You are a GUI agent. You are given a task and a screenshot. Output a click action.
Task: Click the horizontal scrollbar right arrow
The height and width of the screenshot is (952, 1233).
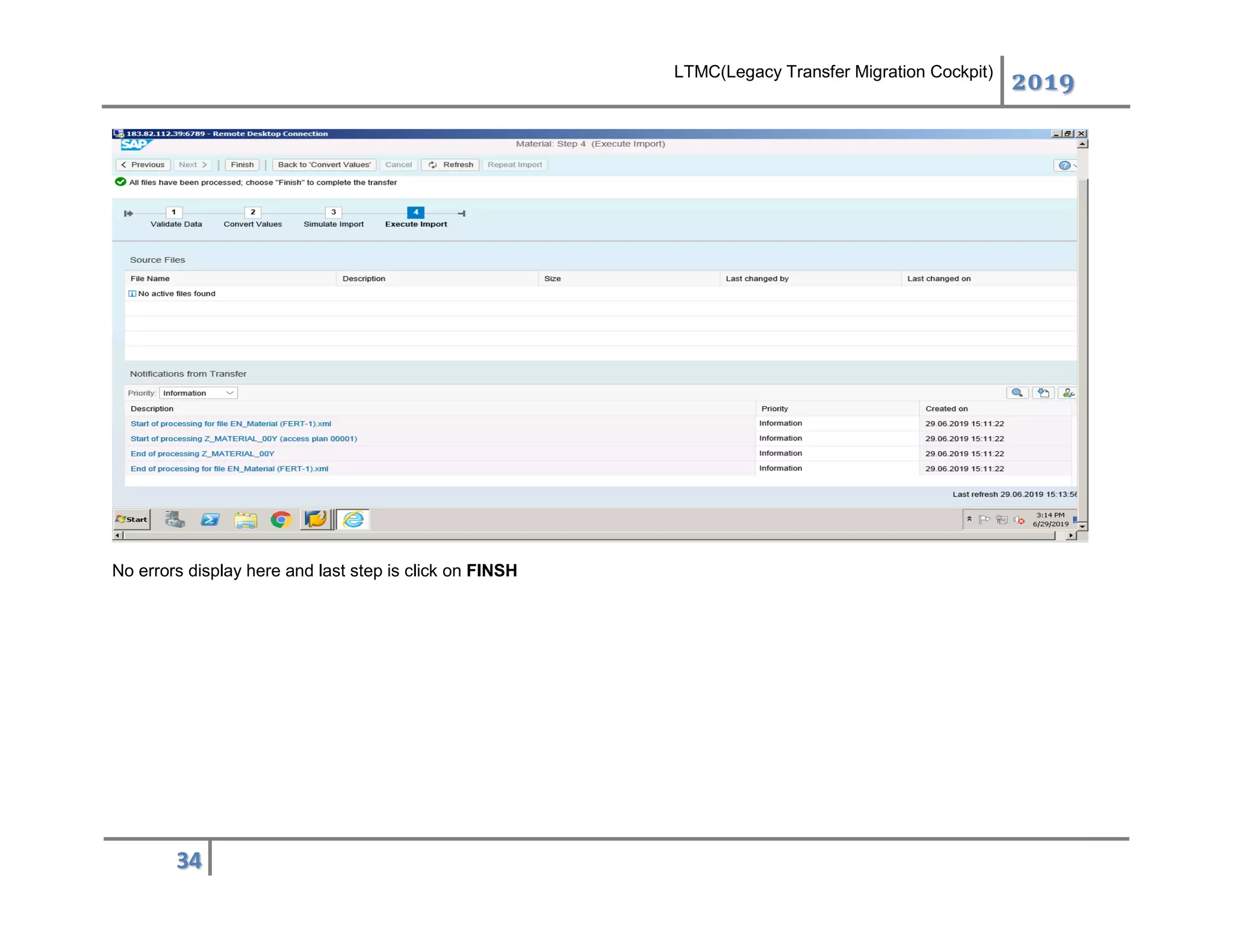coord(1070,536)
